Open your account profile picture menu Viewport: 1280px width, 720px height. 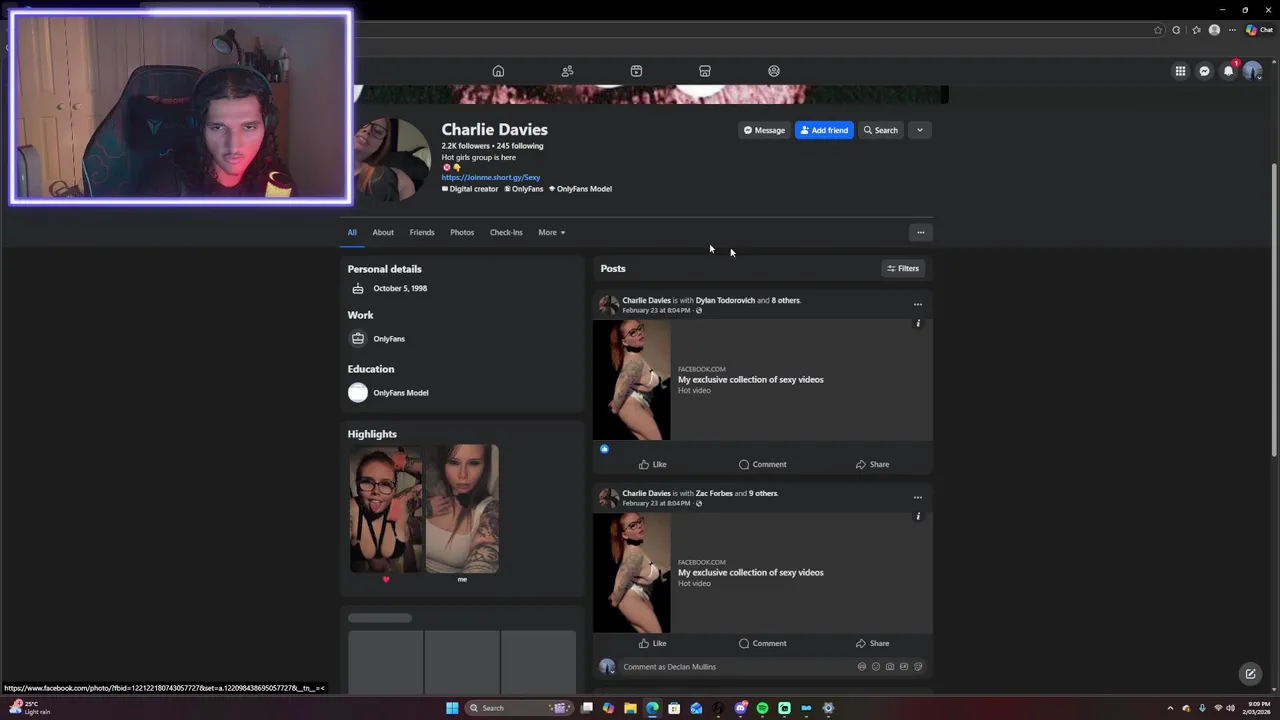click(x=1252, y=71)
